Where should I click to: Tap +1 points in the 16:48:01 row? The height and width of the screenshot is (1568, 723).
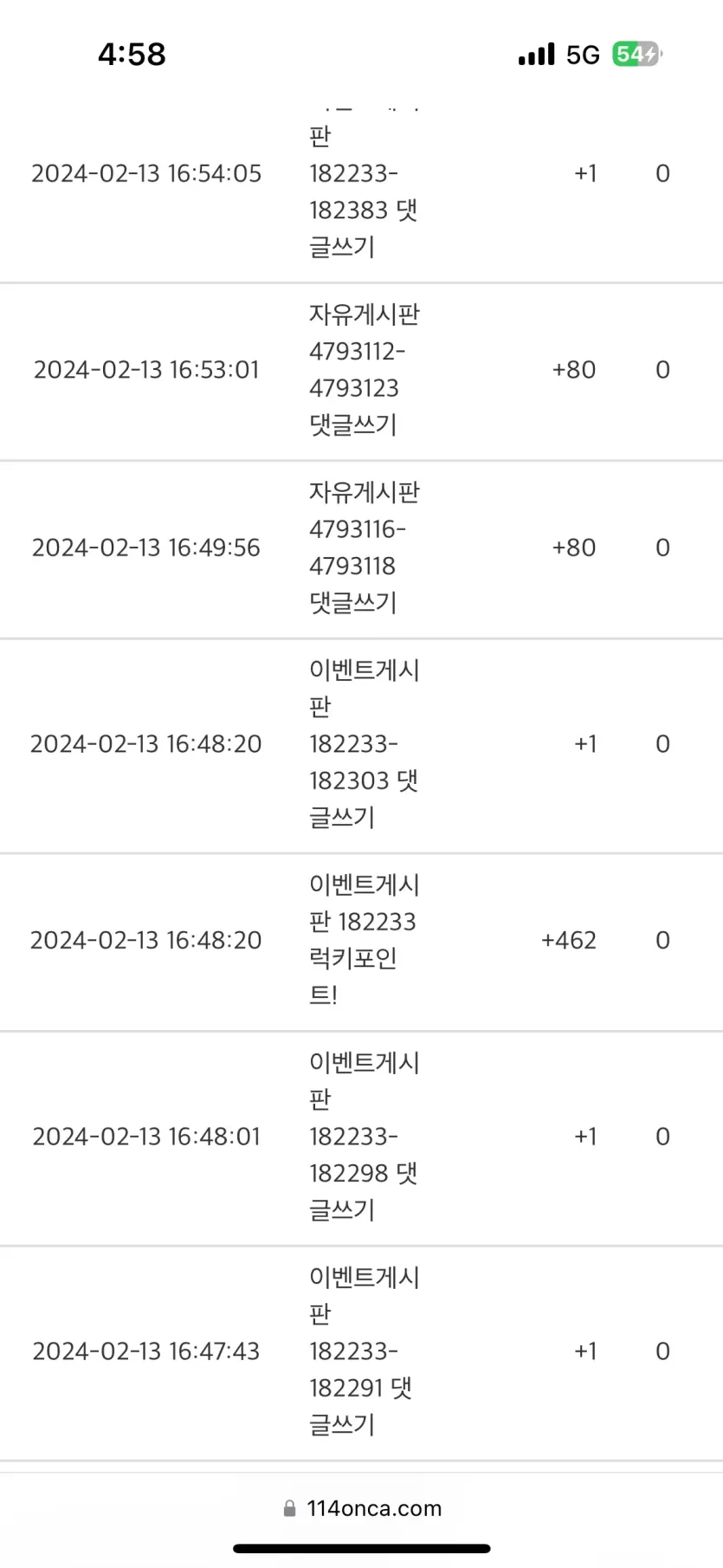click(585, 1137)
